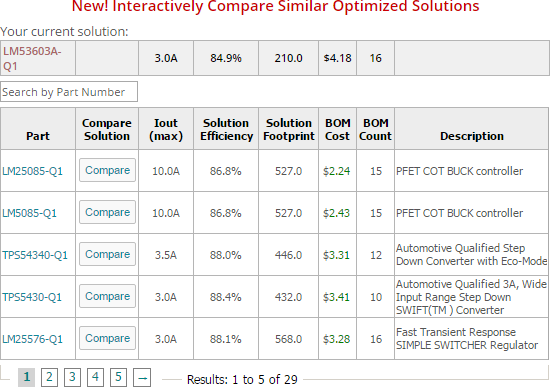
Task: Open the LM25085-Q1 part link
Action: tap(32, 171)
